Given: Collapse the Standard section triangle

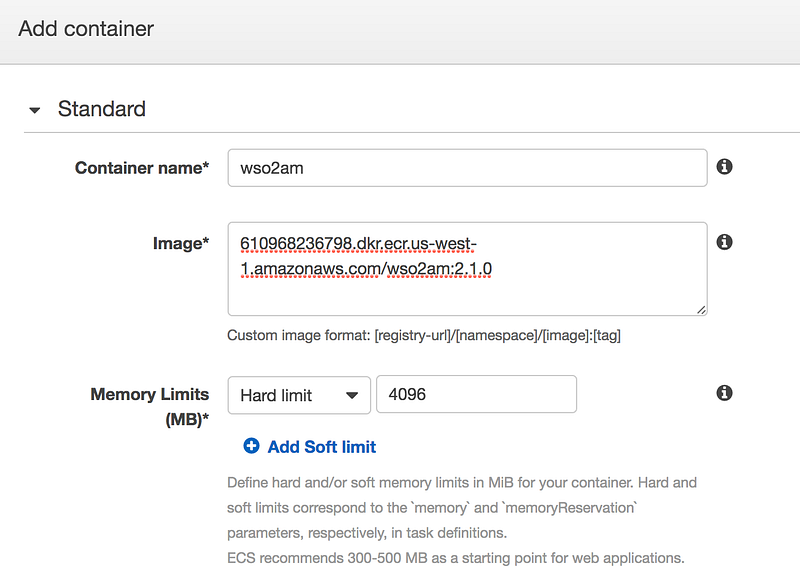Looking at the screenshot, I should [36, 110].
